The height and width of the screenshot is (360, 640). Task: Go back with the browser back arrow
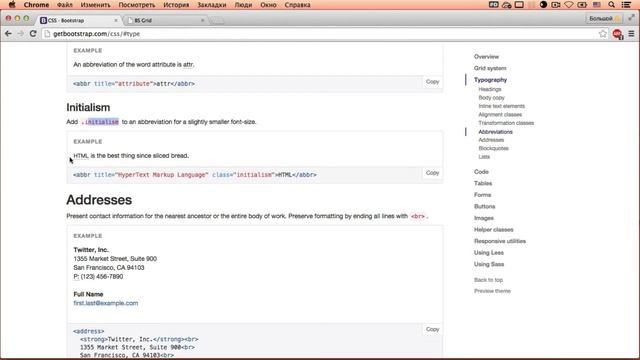pos(8,34)
